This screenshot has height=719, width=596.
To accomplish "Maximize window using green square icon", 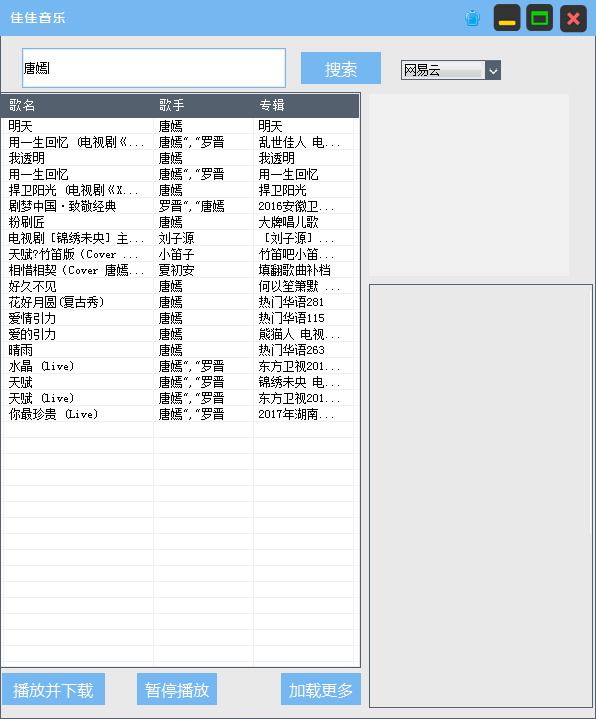I will [x=540, y=18].
